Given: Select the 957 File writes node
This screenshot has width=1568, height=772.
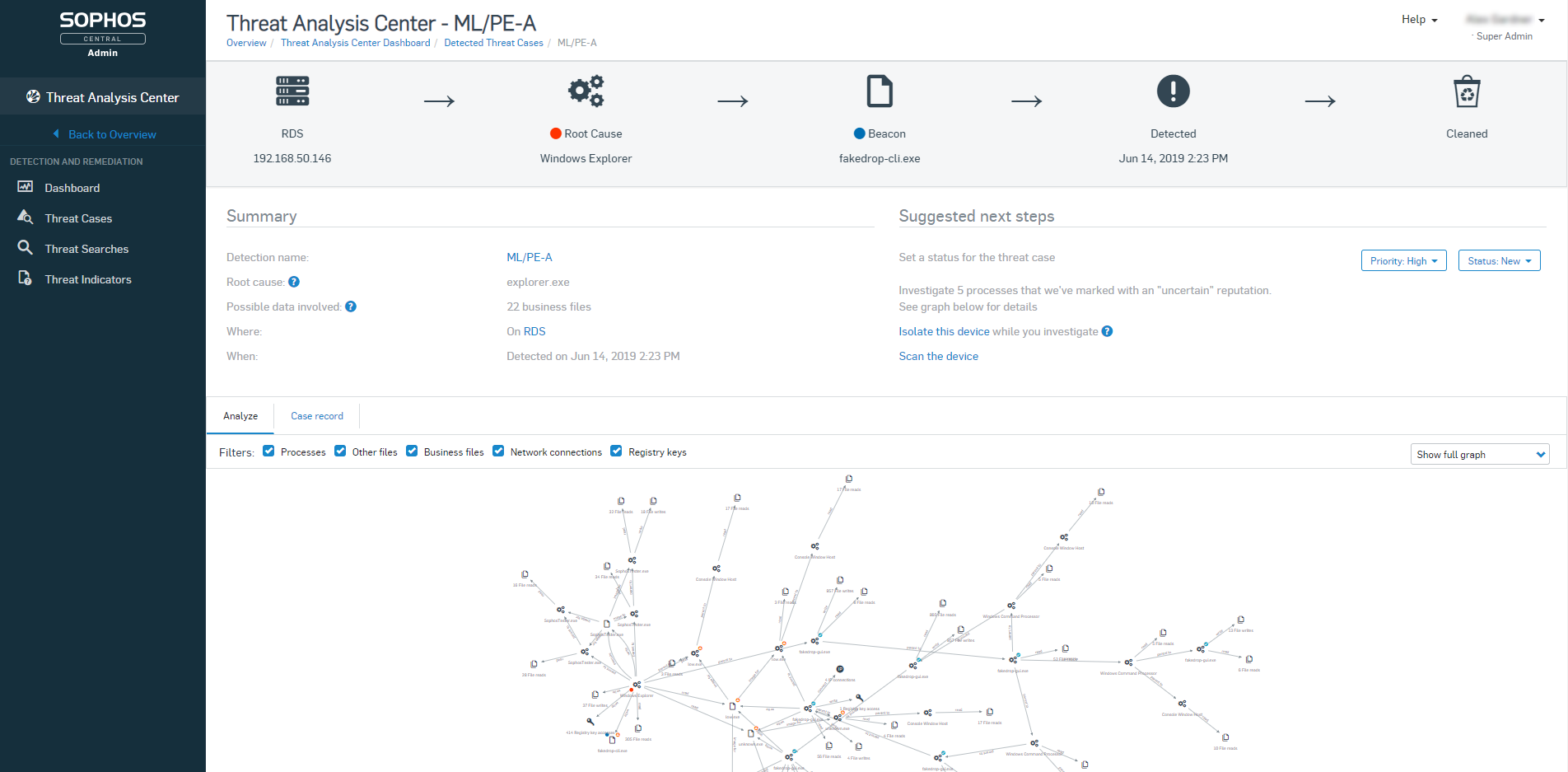Looking at the screenshot, I should [x=840, y=580].
